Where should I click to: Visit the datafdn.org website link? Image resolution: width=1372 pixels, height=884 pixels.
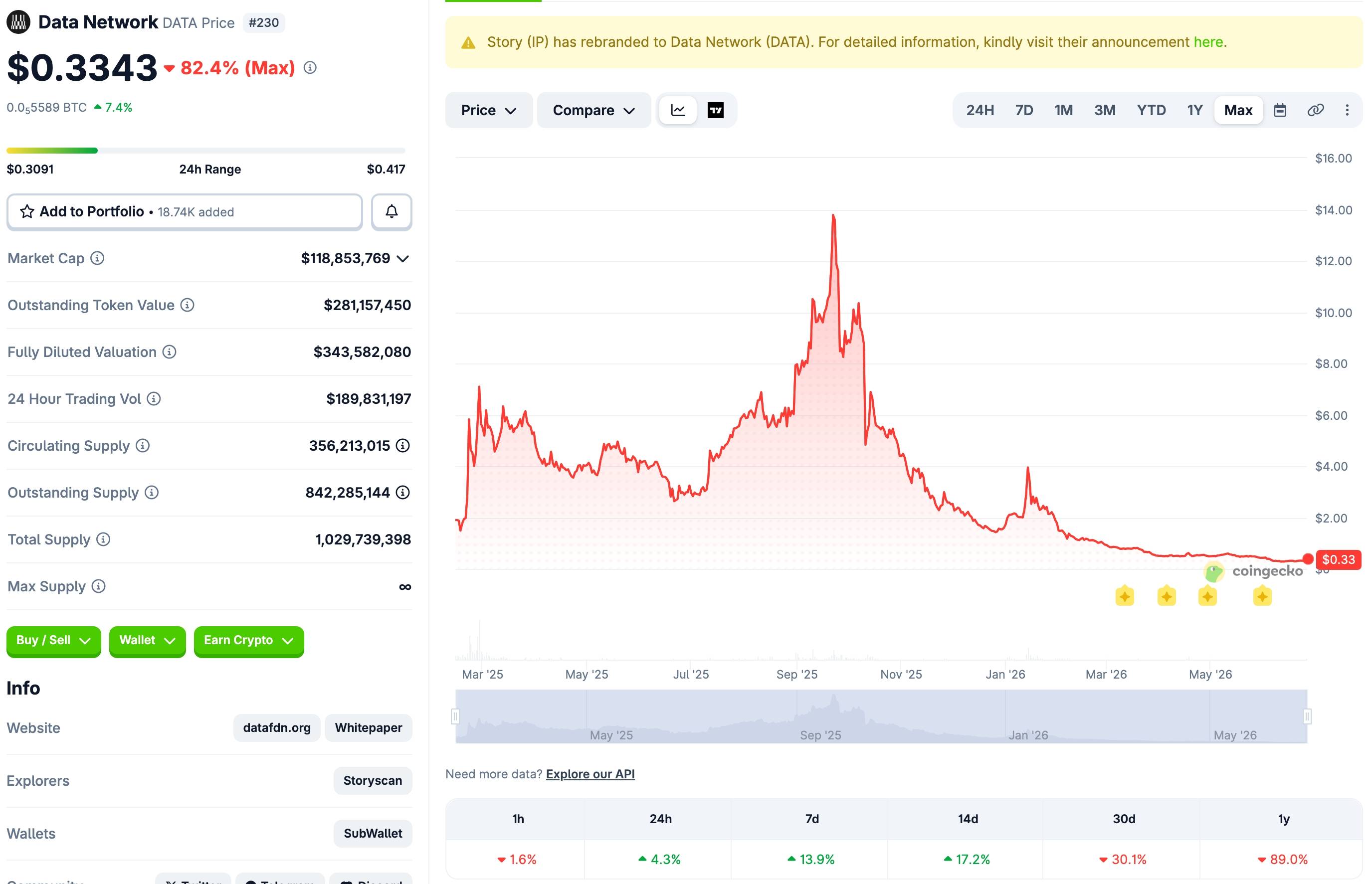pos(277,728)
